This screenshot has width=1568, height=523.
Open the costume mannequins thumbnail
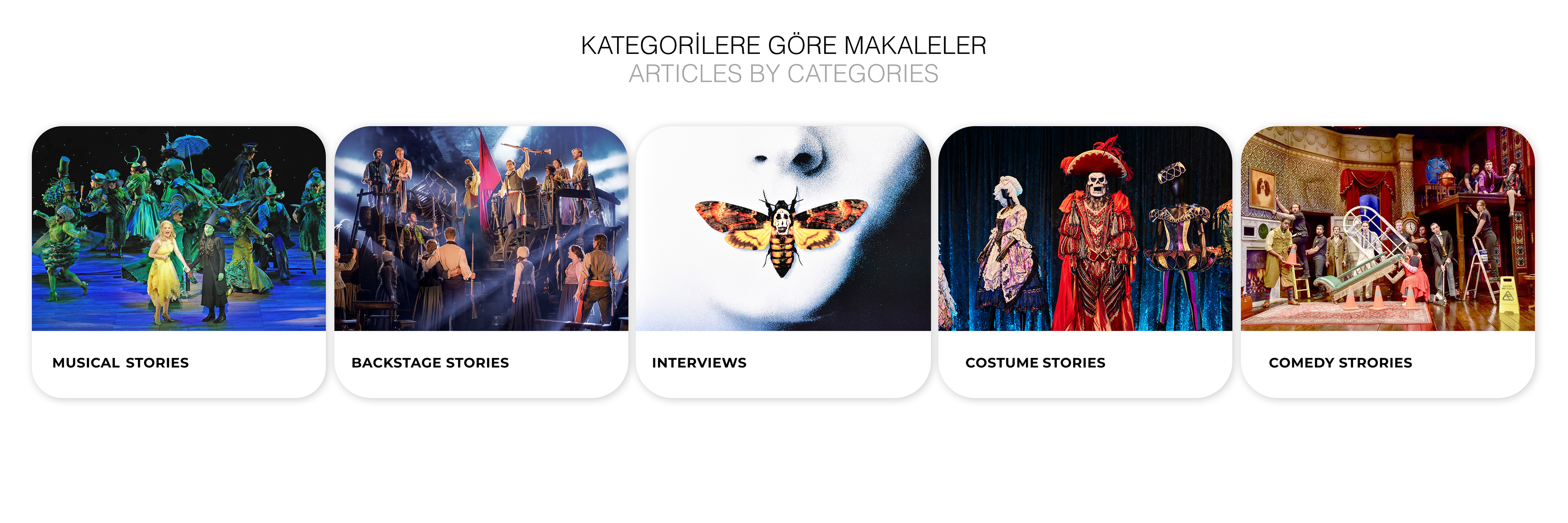click(x=1085, y=228)
